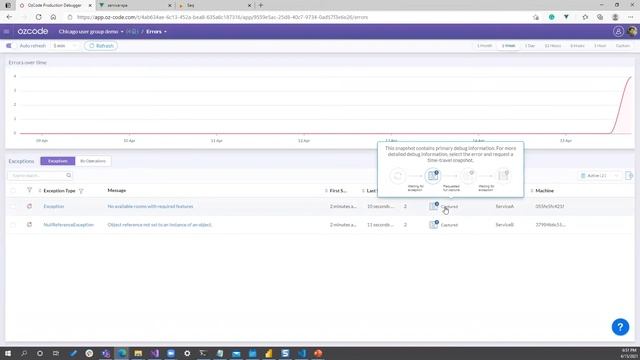Select the 1 Month time range
640x360 pixels.
tap(484, 46)
